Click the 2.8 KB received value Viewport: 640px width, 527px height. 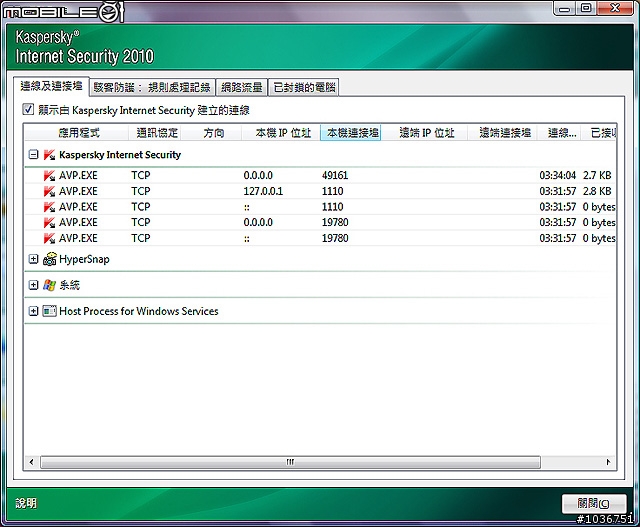click(x=597, y=191)
